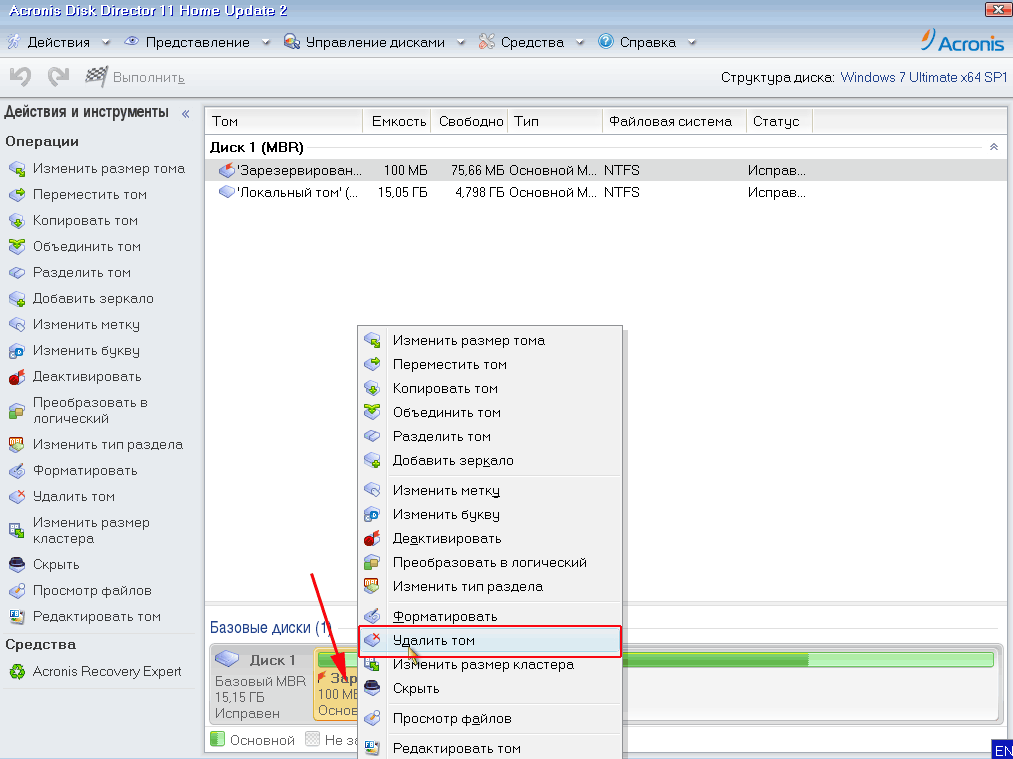Click the Изменить букву sidebar icon

coord(17,351)
